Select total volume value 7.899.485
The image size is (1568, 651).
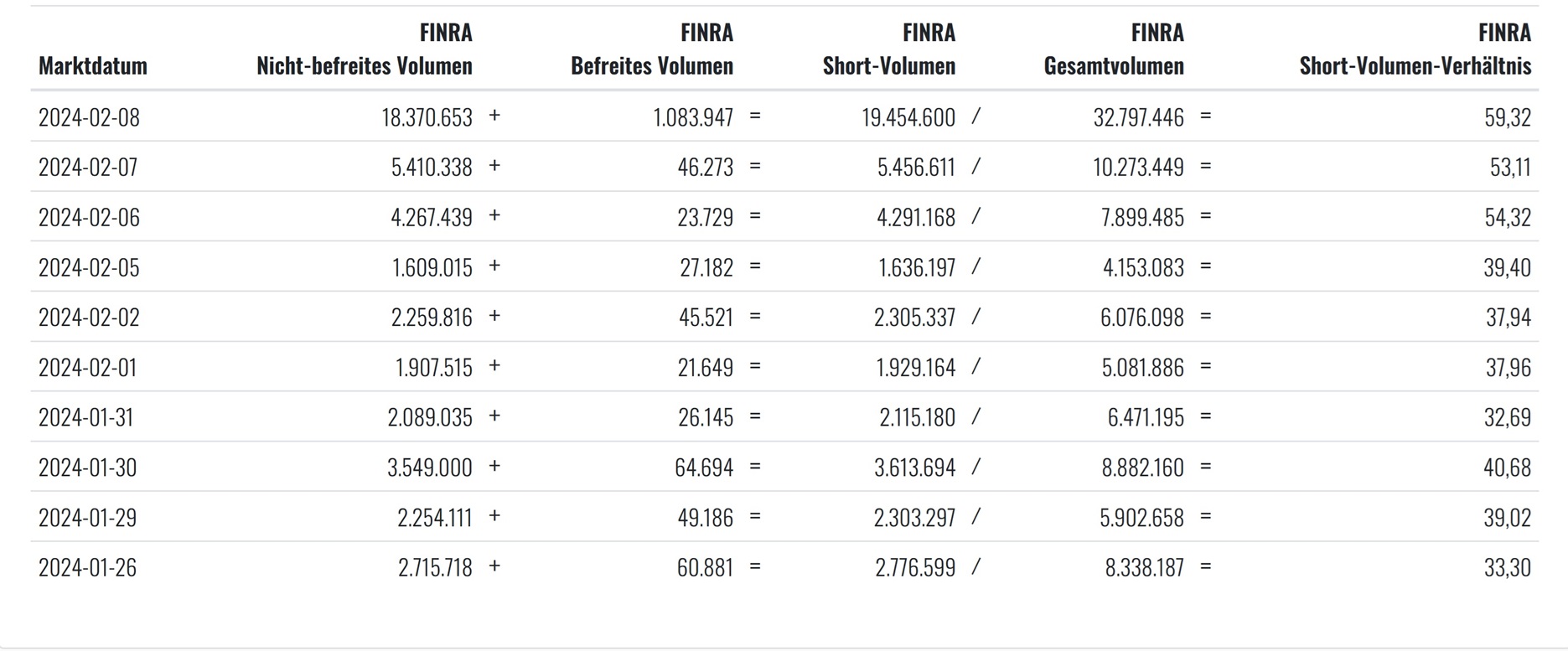pyautogui.click(x=1142, y=218)
